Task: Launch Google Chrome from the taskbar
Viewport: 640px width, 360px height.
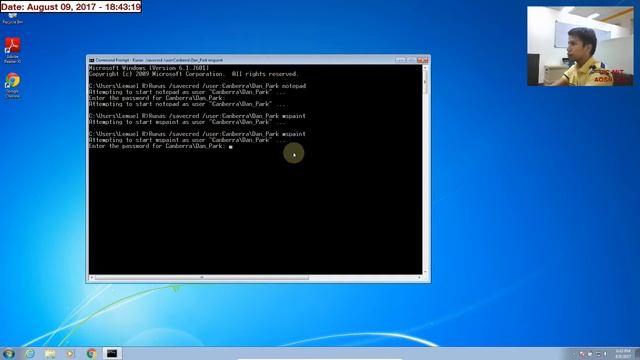Action: click(x=91, y=353)
